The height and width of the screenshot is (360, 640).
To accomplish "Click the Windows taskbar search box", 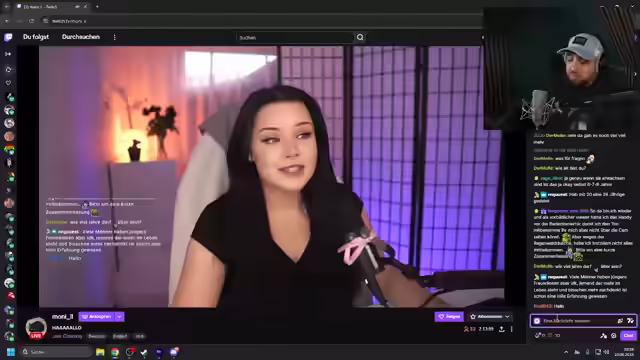I will pos(56,352).
